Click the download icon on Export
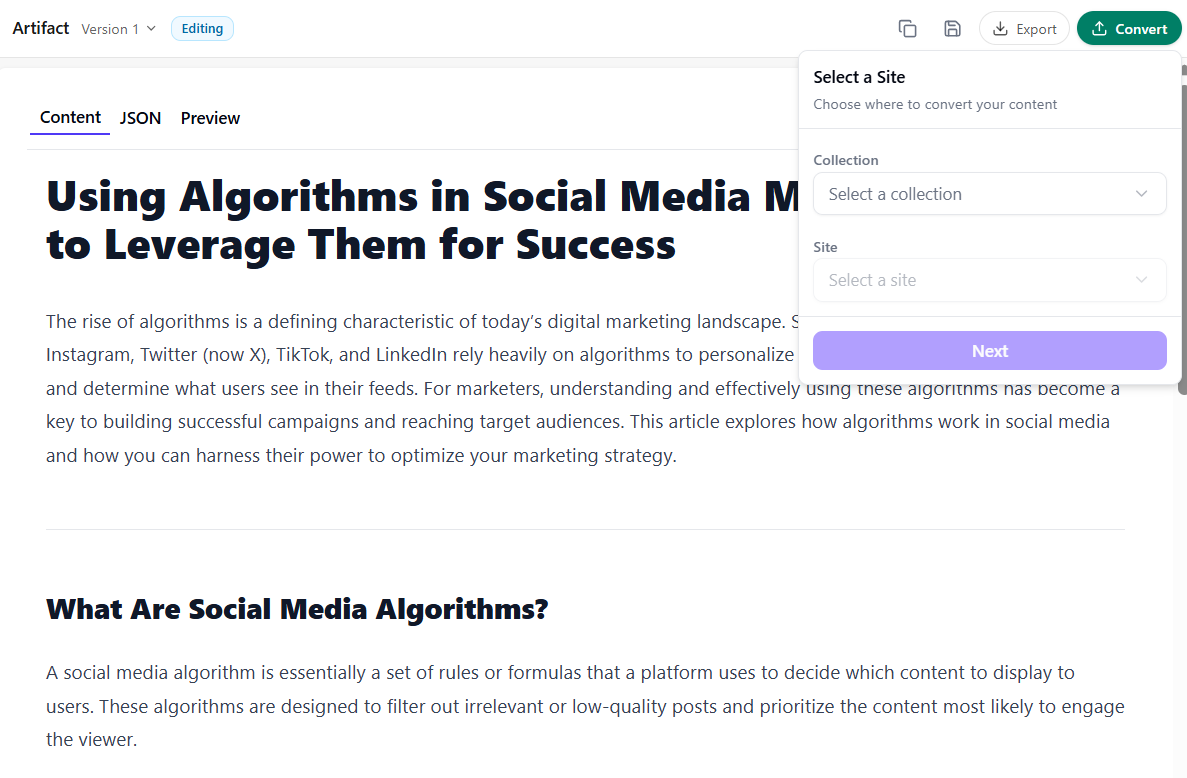 coord(1000,29)
